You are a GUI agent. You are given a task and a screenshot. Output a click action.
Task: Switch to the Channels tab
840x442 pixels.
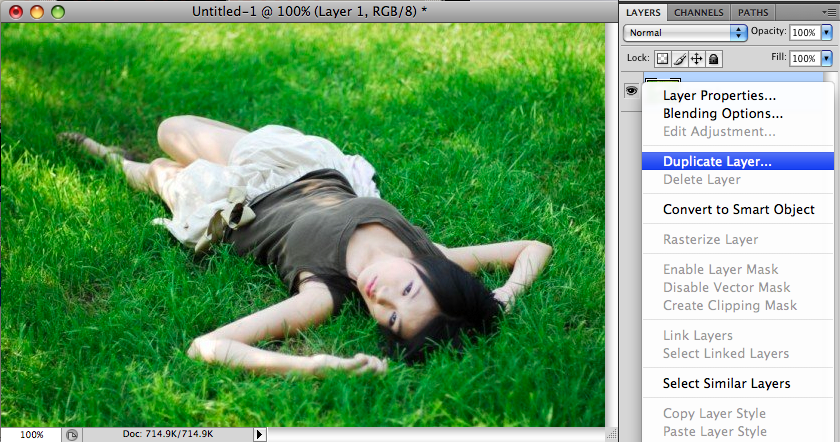click(699, 12)
